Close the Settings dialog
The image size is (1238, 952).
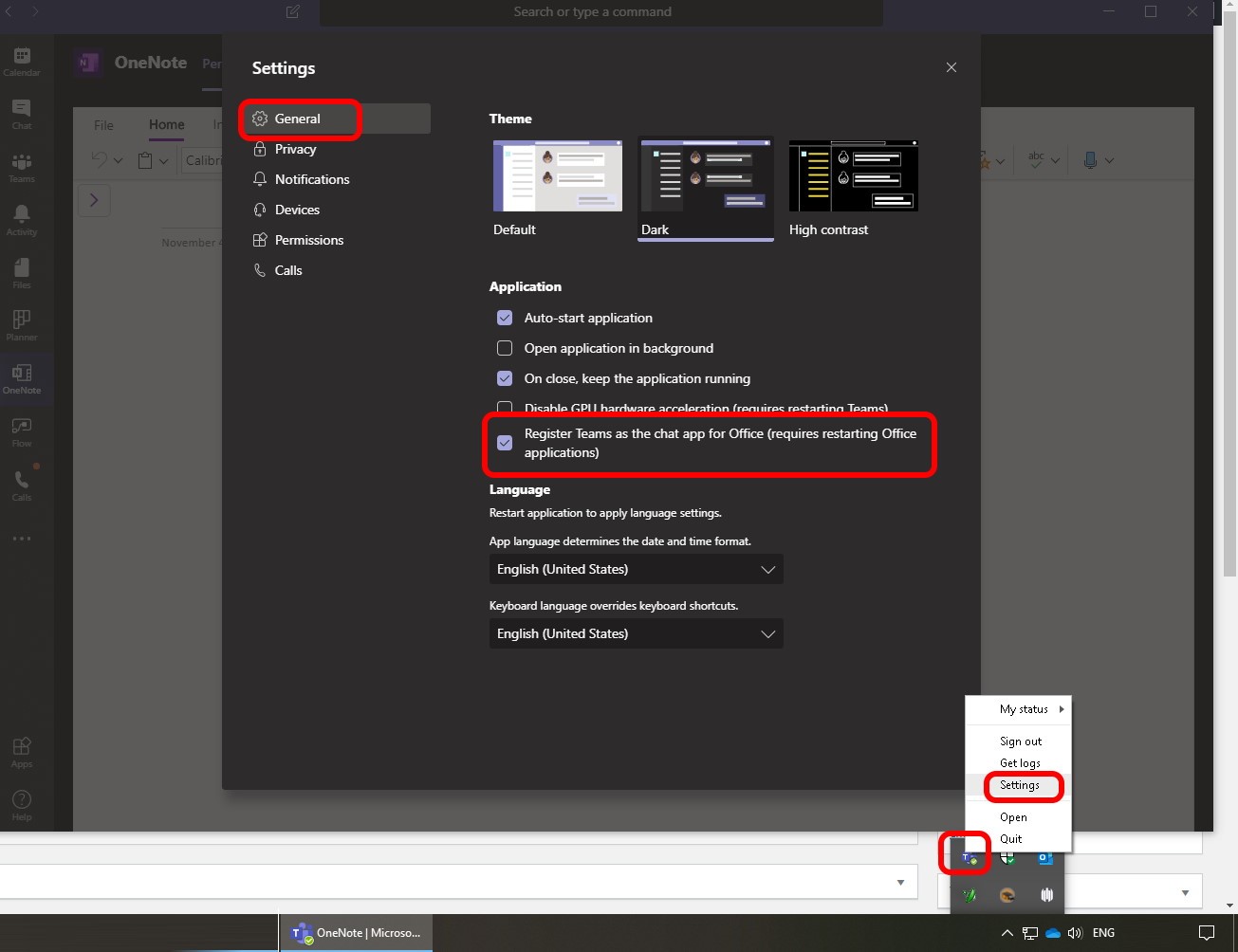click(951, 67)
